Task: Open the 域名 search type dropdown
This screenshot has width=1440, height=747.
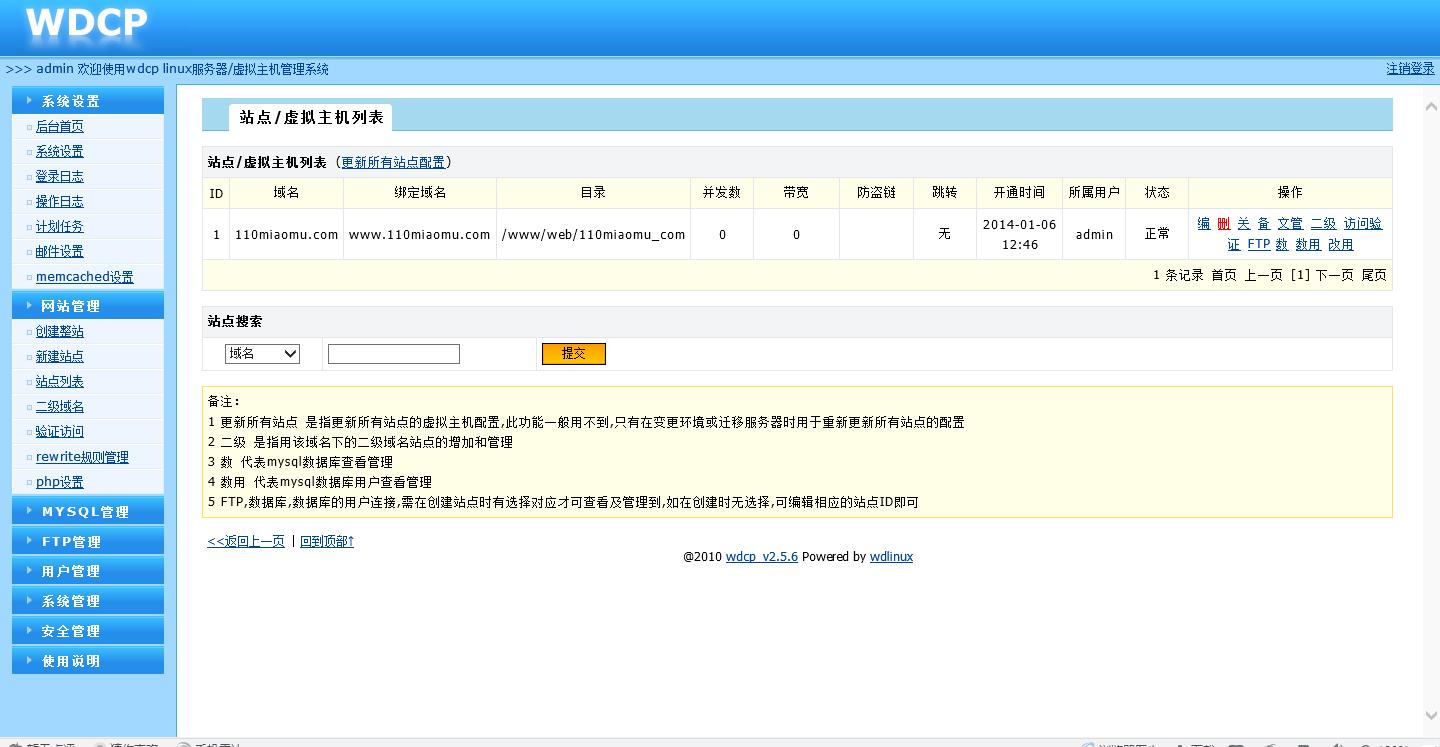Action: tap(262, 353)
